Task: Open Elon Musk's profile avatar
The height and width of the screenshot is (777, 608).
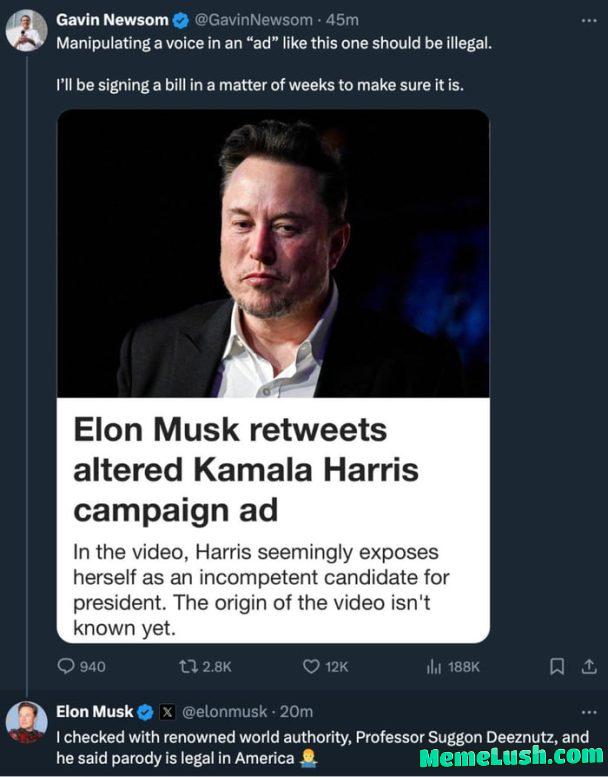Action: point(26,721)
